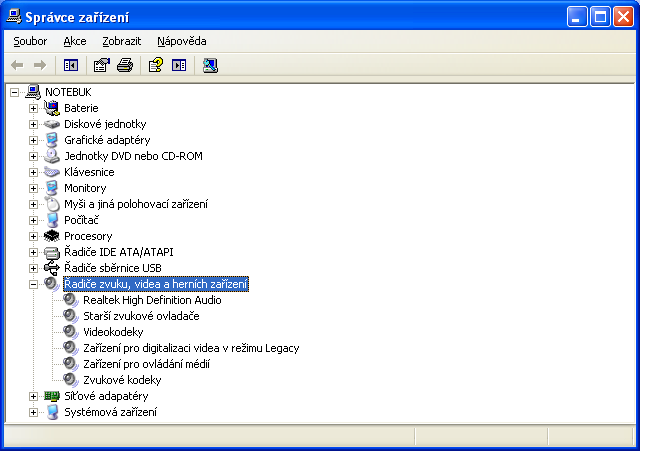Toggle the console tree pane icon

tap(71, 65)
